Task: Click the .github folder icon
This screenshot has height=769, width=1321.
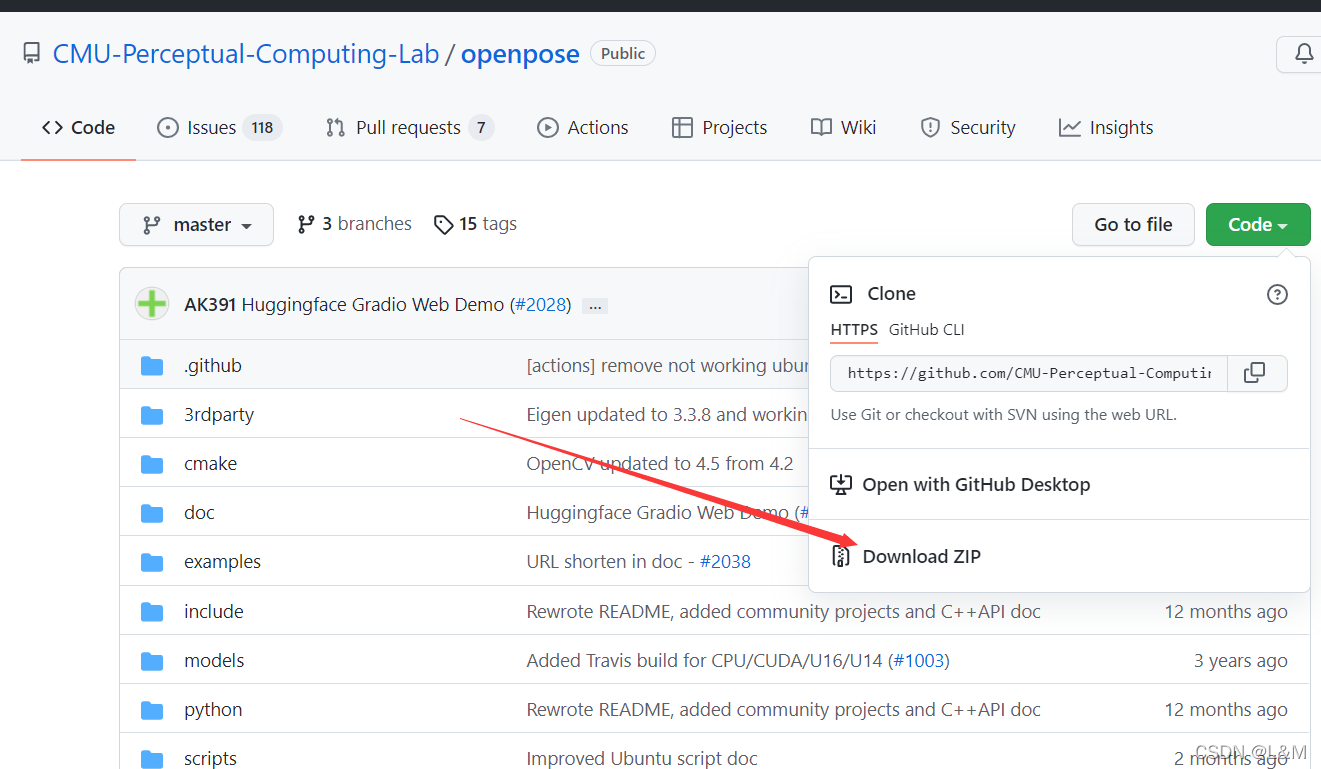Action: (152, 365)
